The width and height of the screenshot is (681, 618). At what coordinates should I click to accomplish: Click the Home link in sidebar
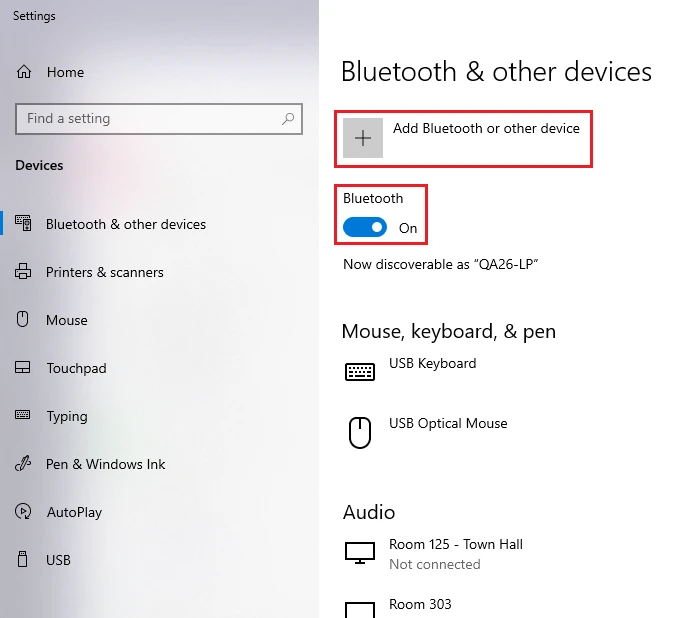[65, 72]
